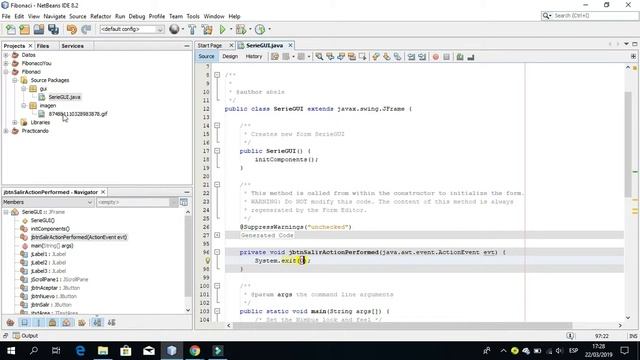Click the Build Project hammer icon

[192, 29]
